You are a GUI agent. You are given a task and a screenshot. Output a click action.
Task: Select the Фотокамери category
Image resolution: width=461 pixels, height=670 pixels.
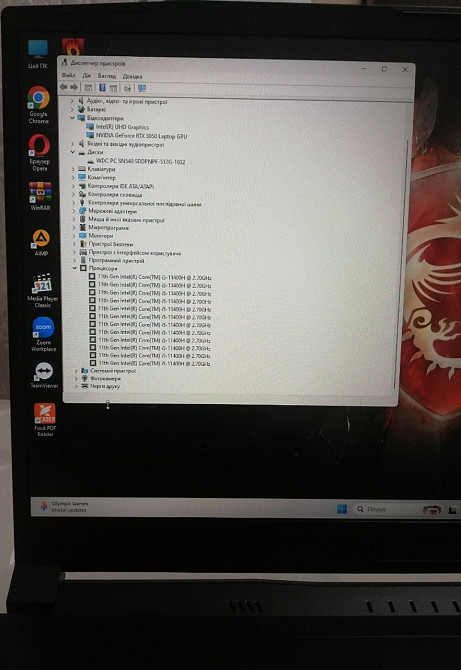(106, 379)
